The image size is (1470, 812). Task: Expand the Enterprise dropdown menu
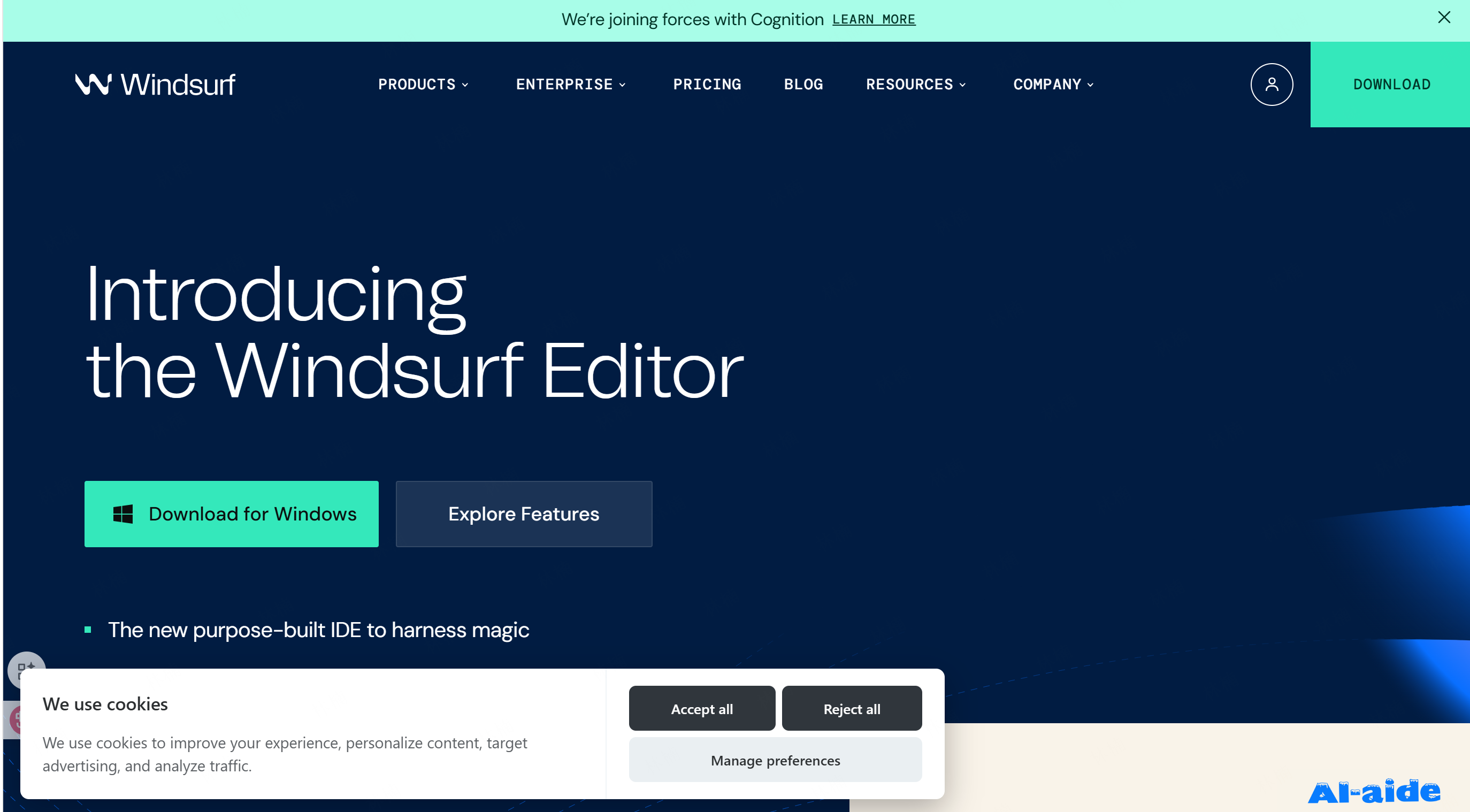tap(571, 85)
